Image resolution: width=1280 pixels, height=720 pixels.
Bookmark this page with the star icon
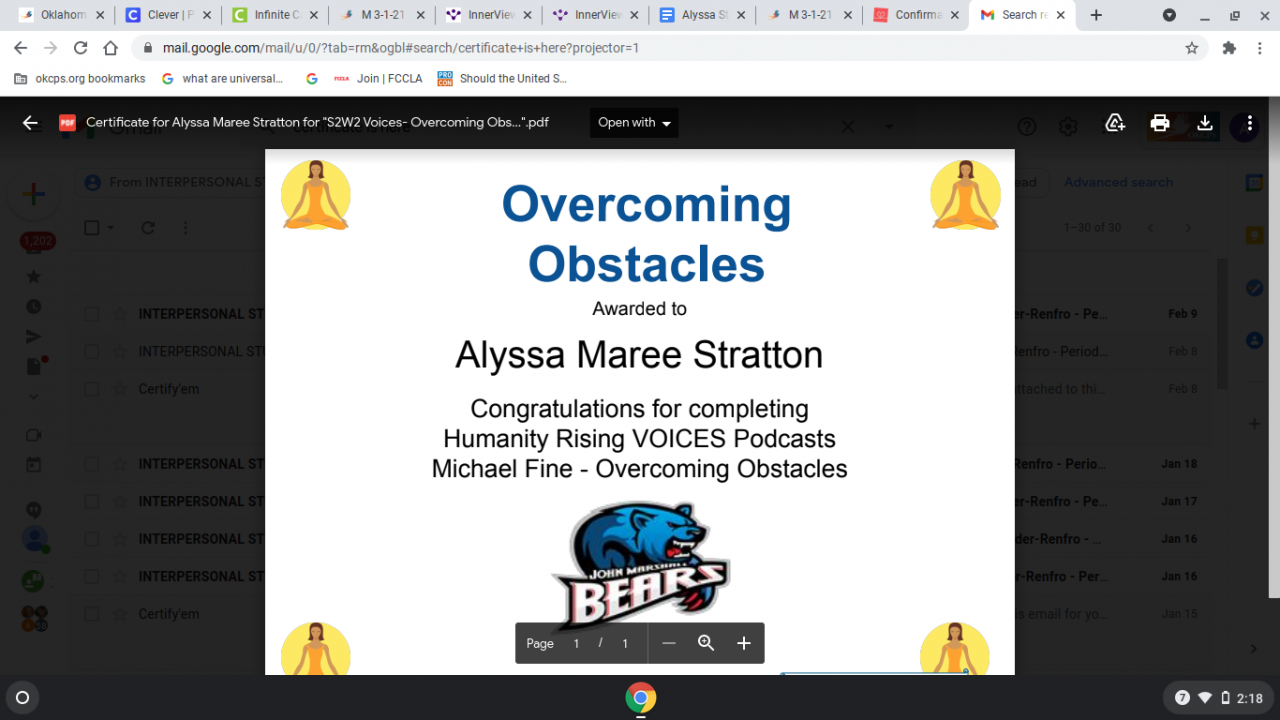1191,48
